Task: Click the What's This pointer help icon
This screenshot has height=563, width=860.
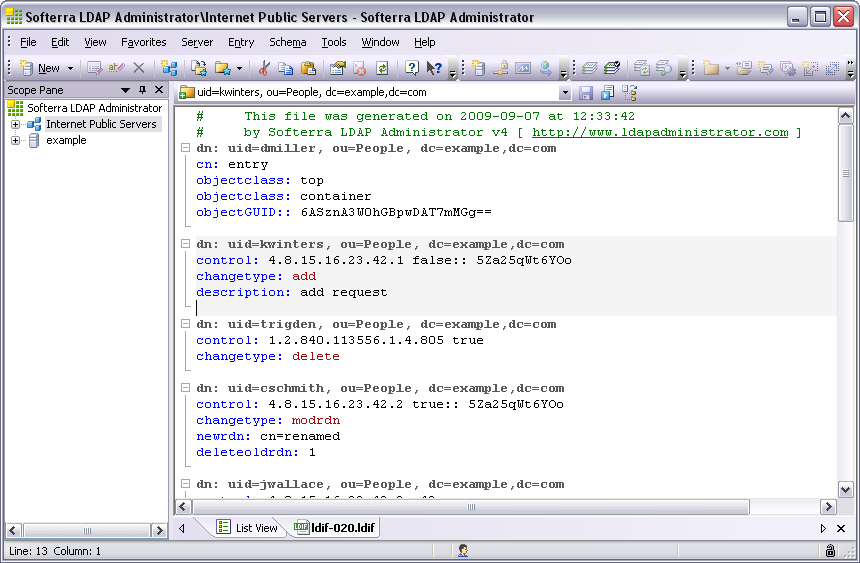Action: [434, 68]
